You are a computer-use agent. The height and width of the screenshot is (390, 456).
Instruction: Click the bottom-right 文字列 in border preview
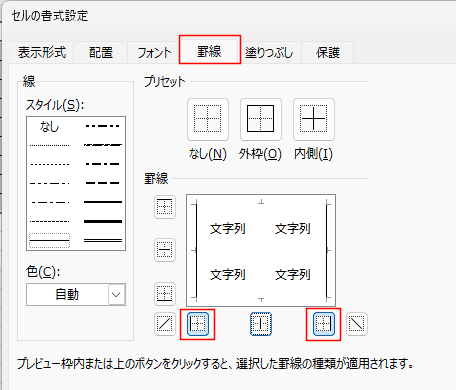(x=293, y=275)
